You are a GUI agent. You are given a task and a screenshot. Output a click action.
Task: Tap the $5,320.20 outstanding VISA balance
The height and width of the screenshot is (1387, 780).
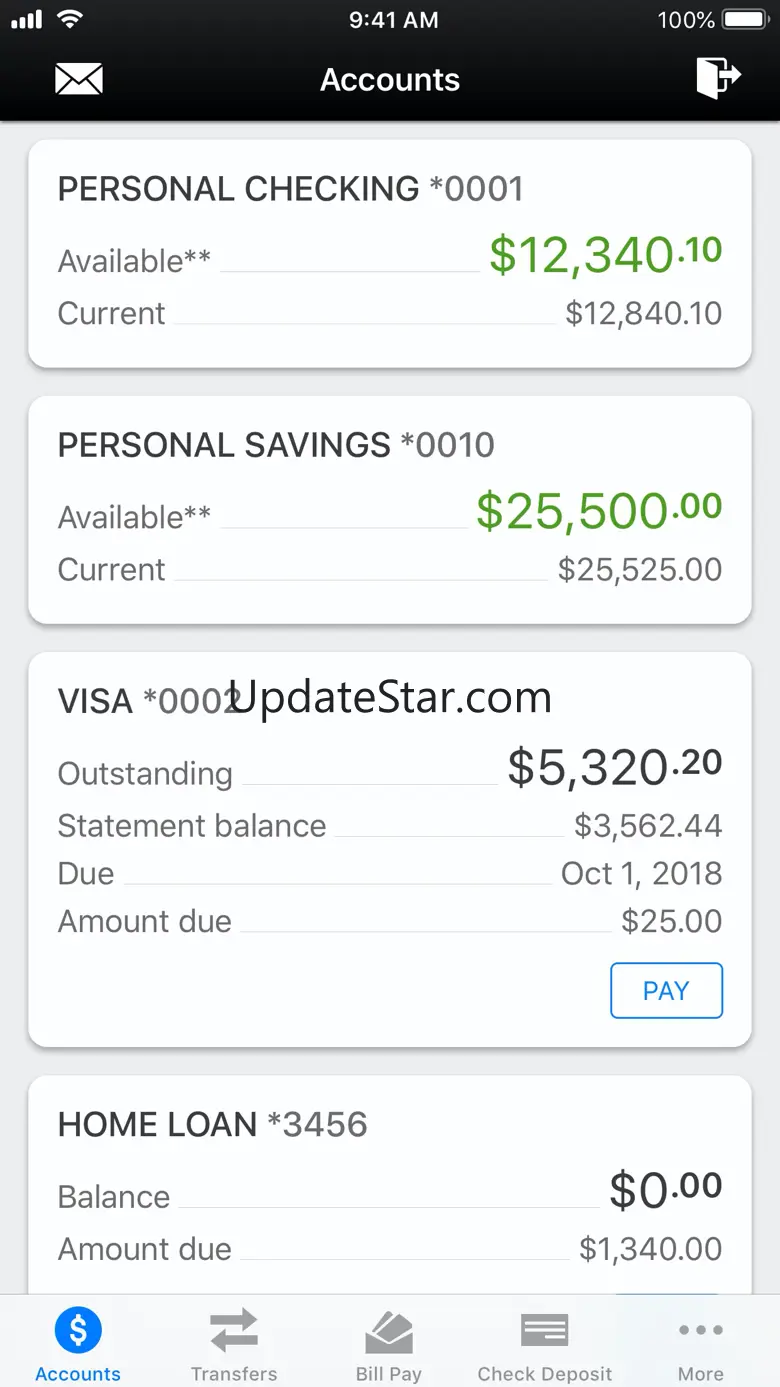pyautogui.click(x=614, y=767)
